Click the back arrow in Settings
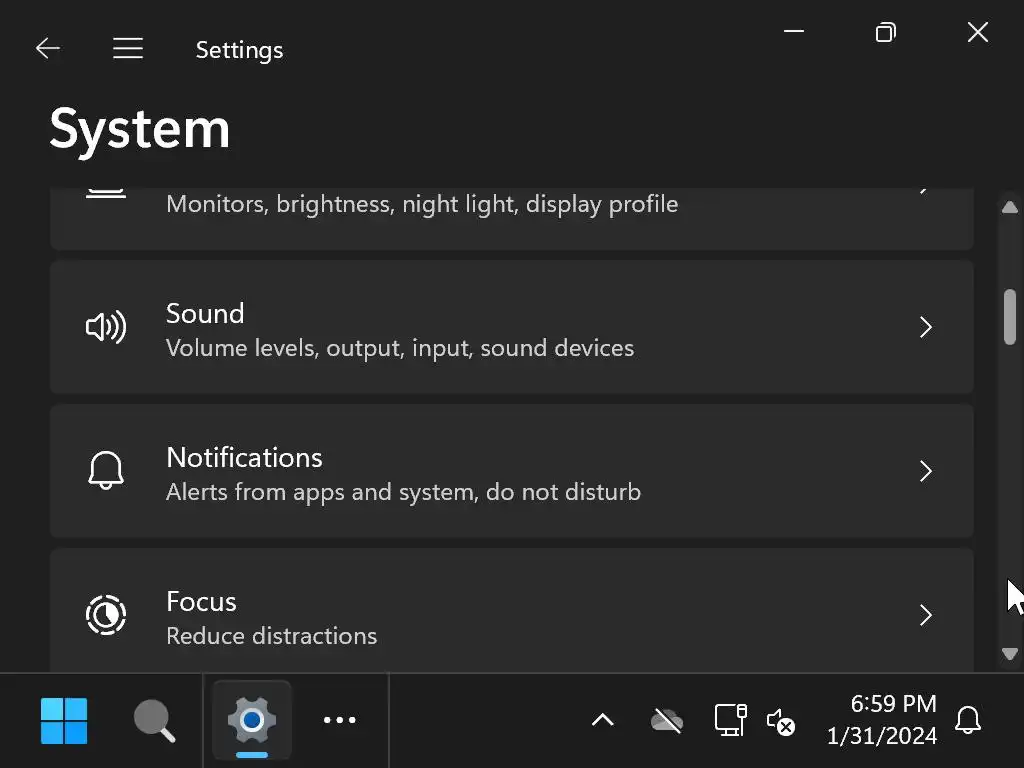 [47, 49]
